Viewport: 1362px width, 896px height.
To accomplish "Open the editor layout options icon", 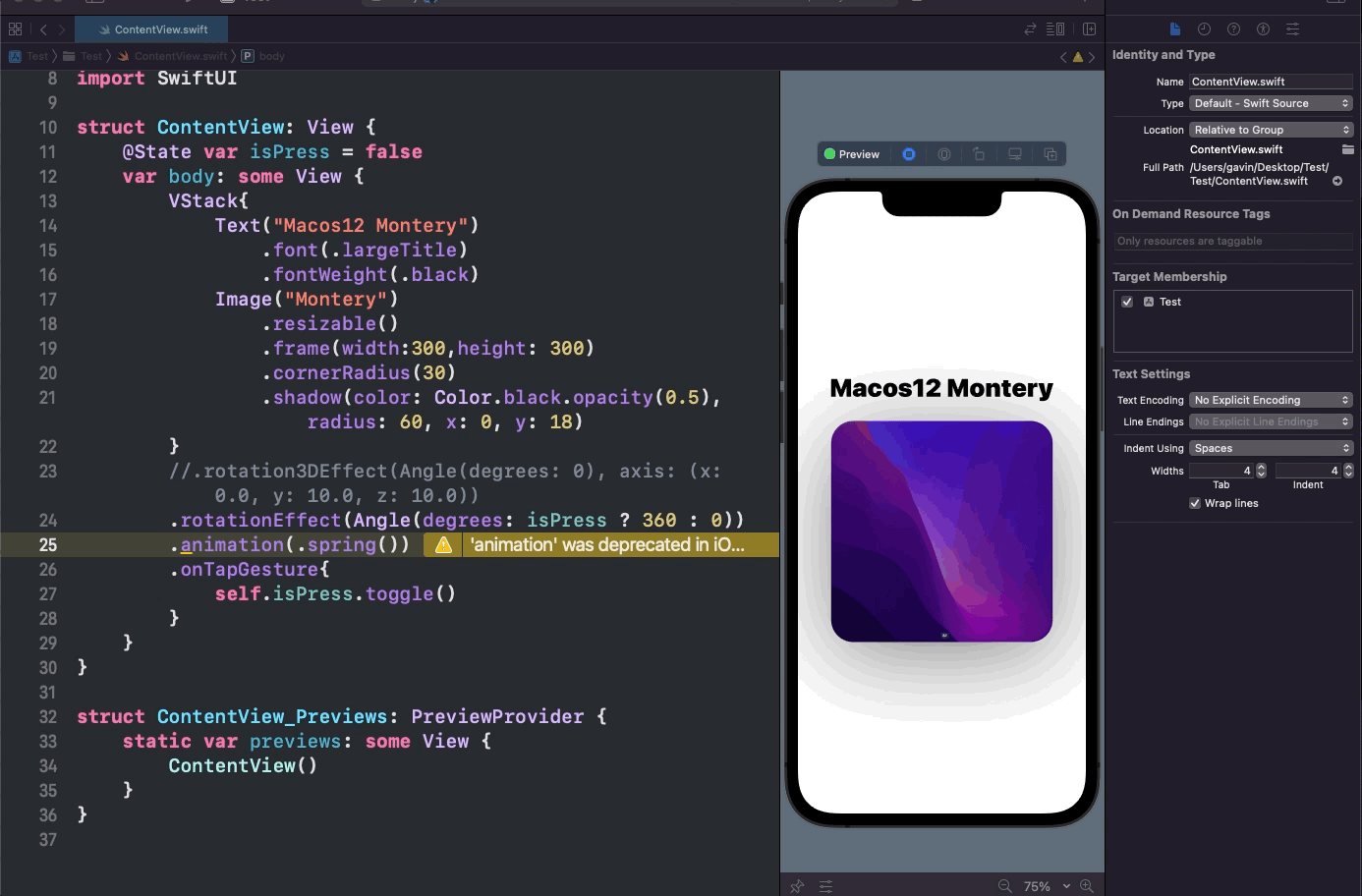I will click(x=1055, y=29).
